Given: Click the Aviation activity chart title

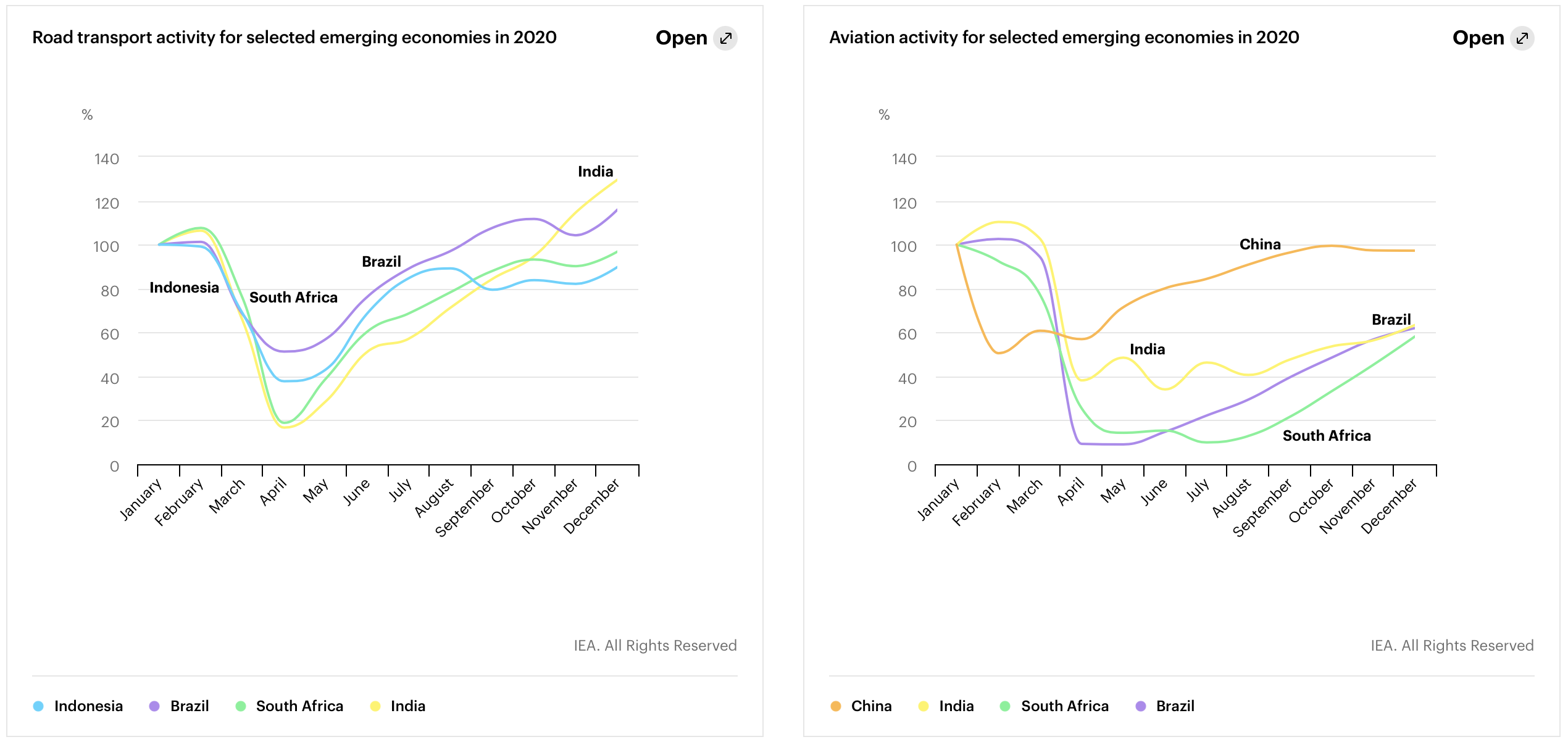Looking at the screenshot, I should coord(1064,38).
